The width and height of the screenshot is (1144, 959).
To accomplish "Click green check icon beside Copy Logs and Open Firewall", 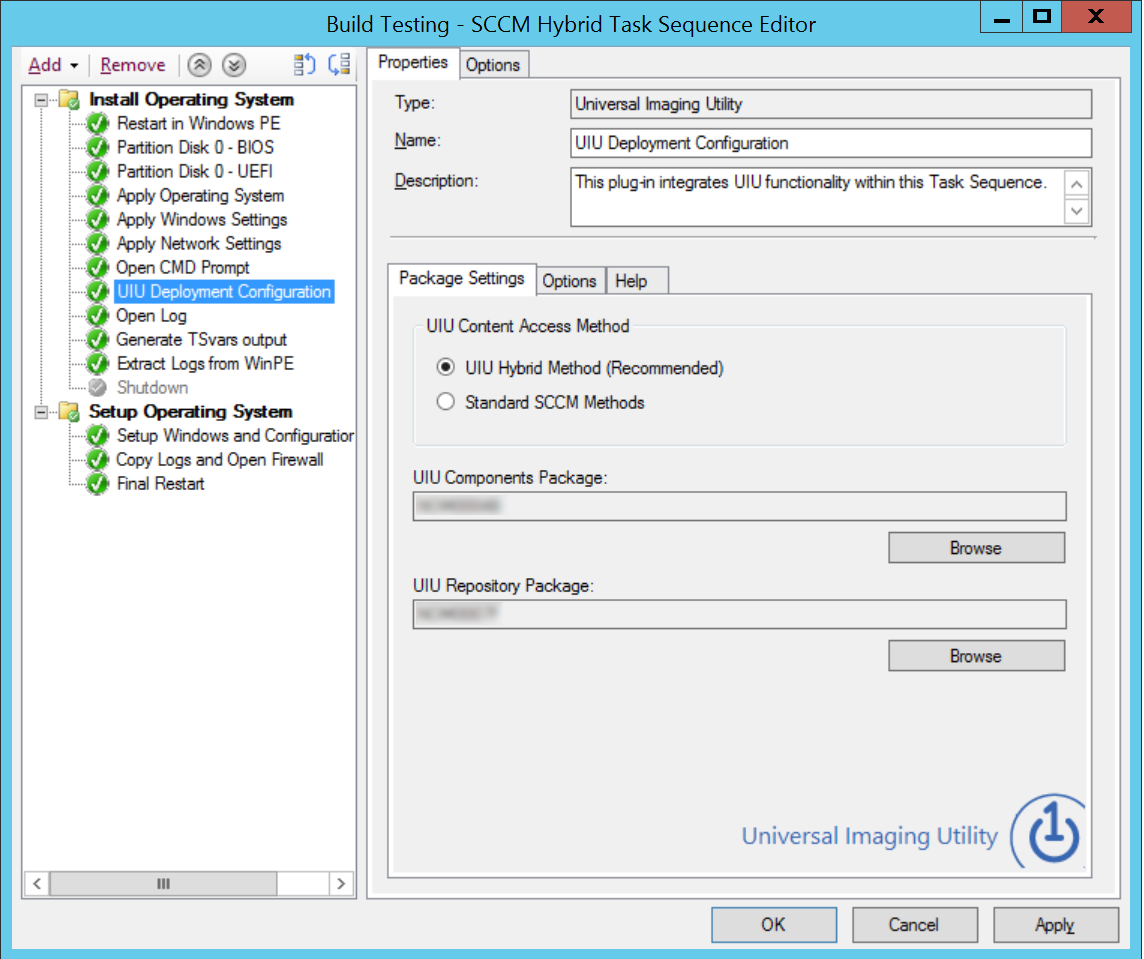I will (x=98, y=460).
